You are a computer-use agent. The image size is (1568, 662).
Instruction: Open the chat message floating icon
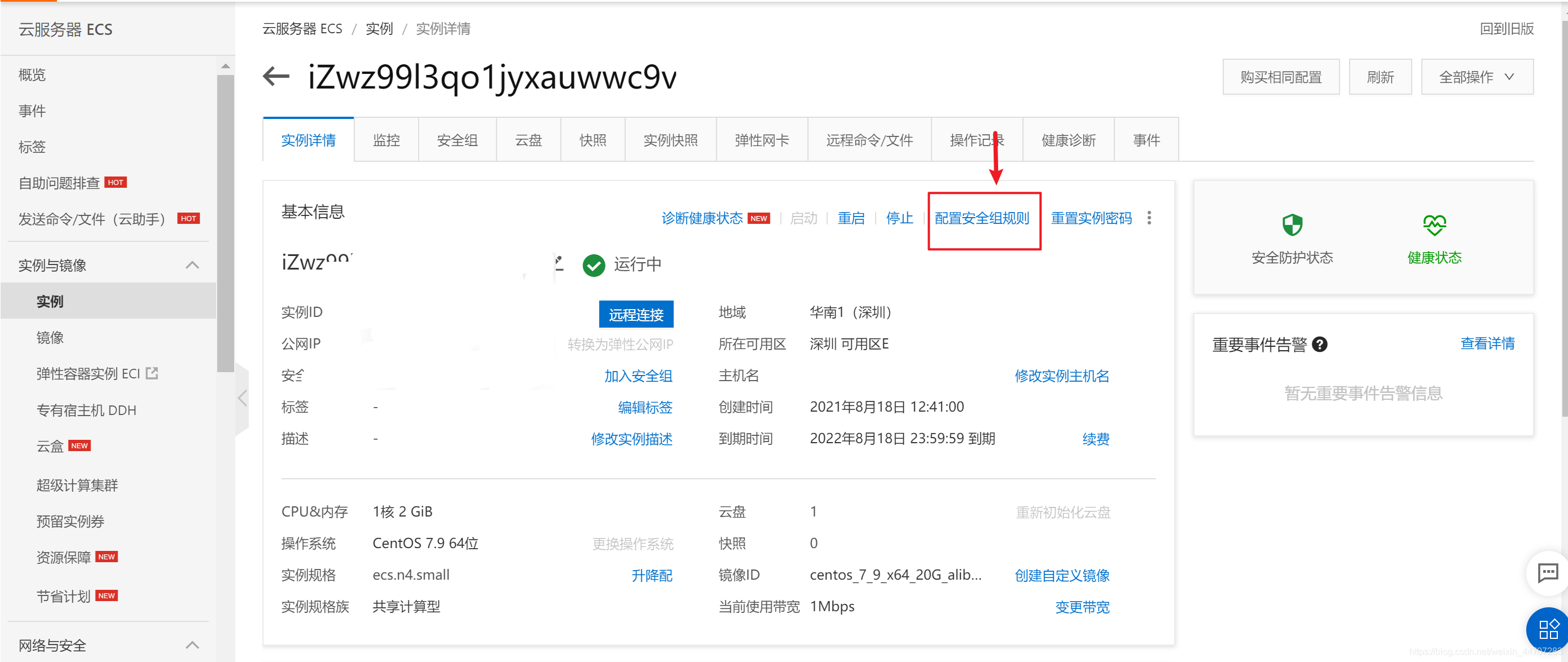click(1547, 572)
